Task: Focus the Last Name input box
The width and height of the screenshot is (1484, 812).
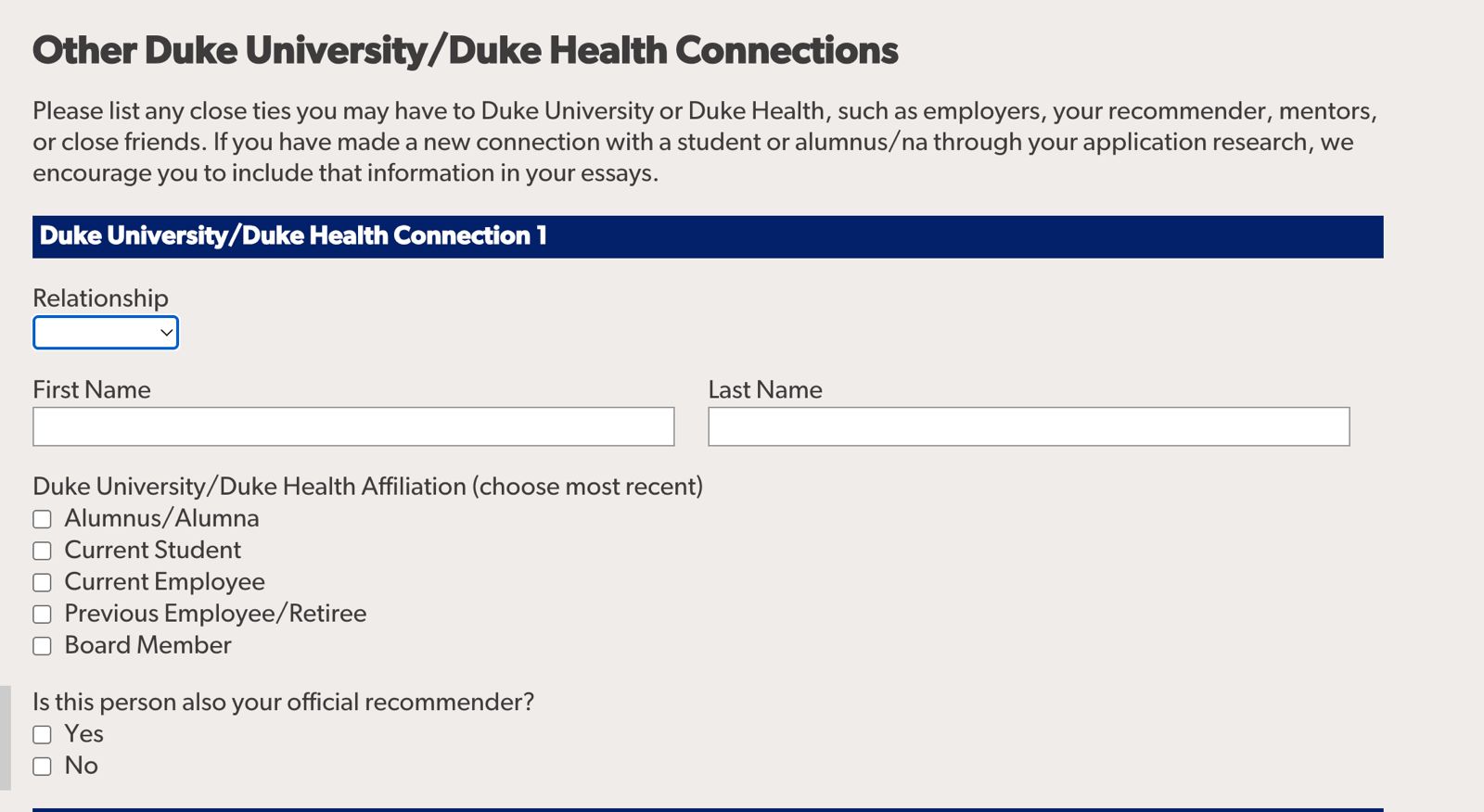Action: tap(1029, 426)
